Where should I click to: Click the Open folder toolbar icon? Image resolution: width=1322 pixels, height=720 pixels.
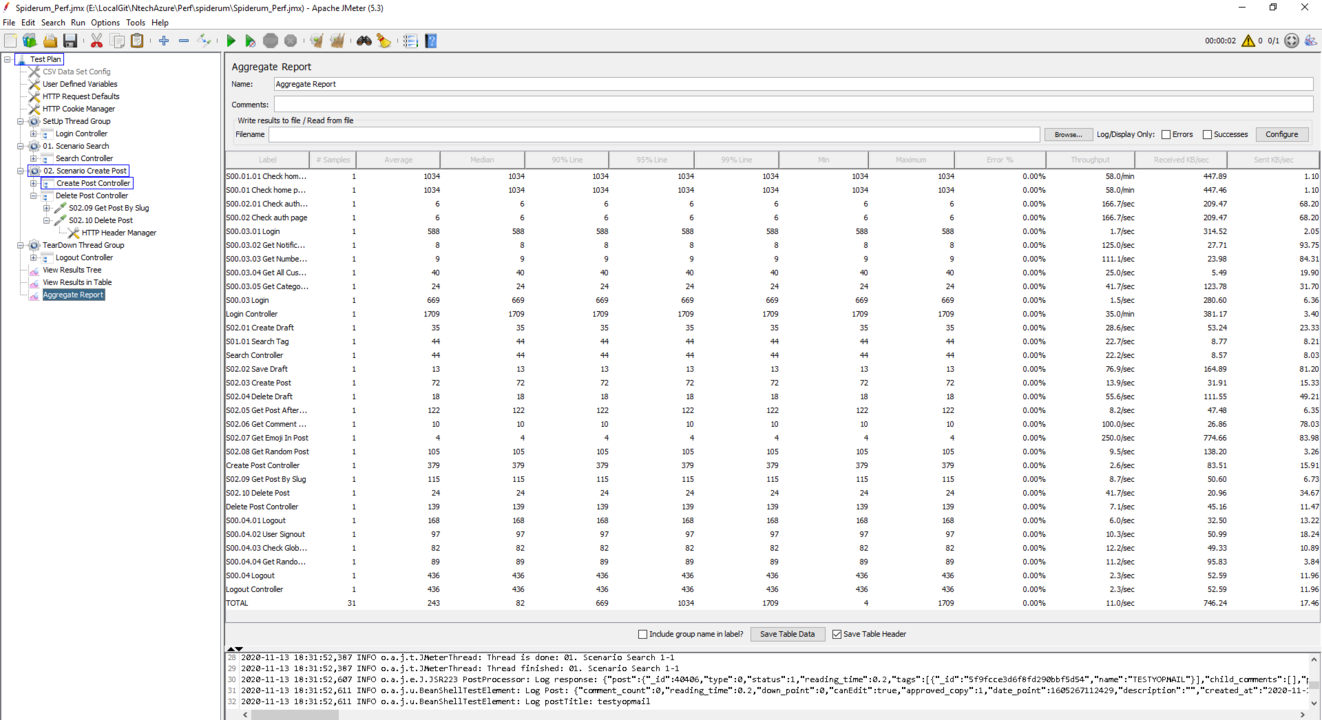50,41
